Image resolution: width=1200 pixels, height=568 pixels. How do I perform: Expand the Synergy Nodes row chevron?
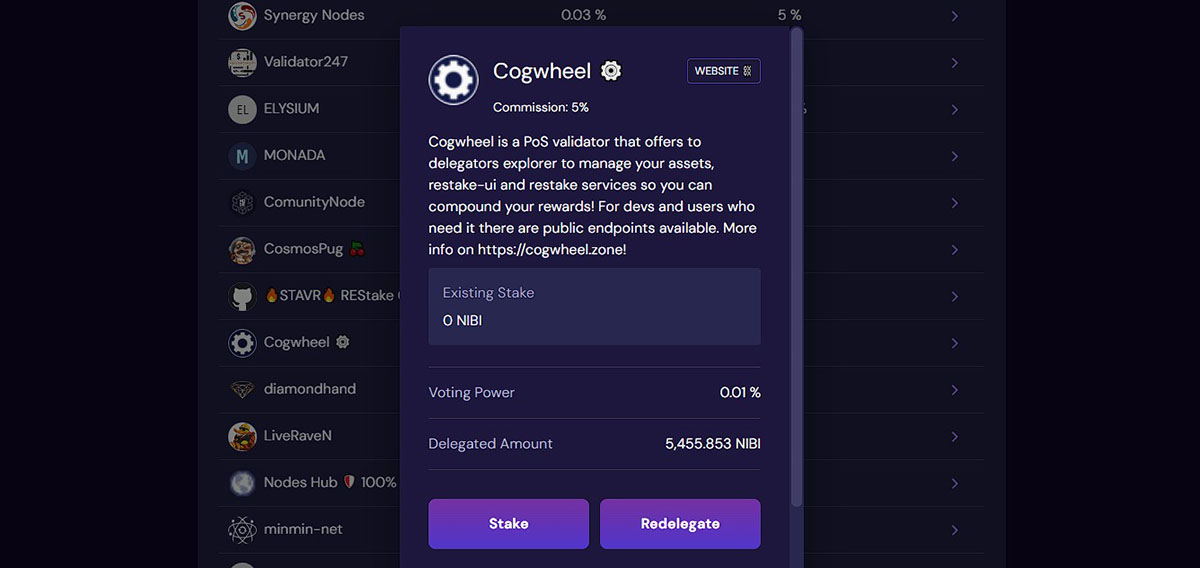pos(955,16)
